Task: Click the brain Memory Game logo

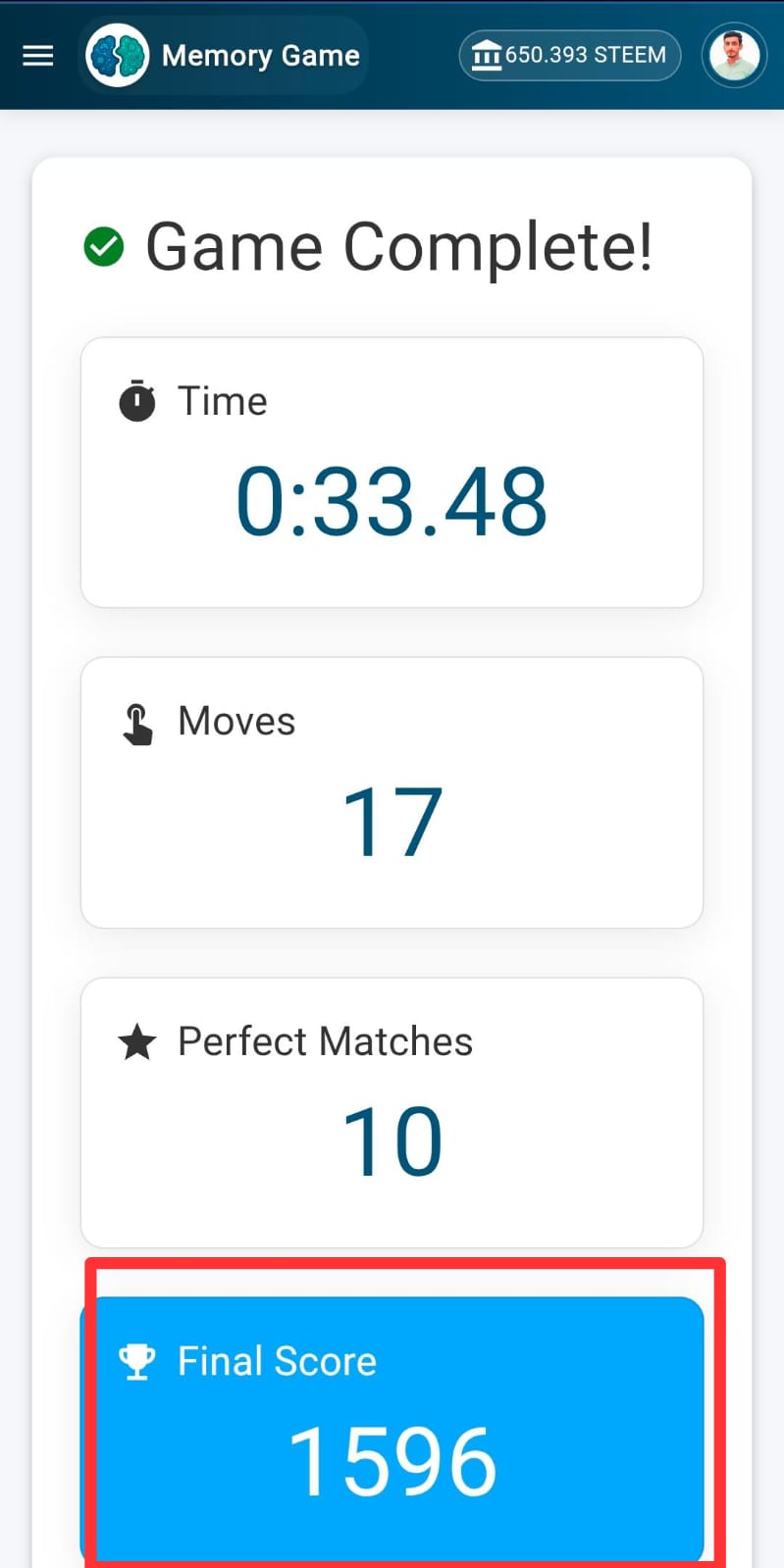Action: (118, 56)
